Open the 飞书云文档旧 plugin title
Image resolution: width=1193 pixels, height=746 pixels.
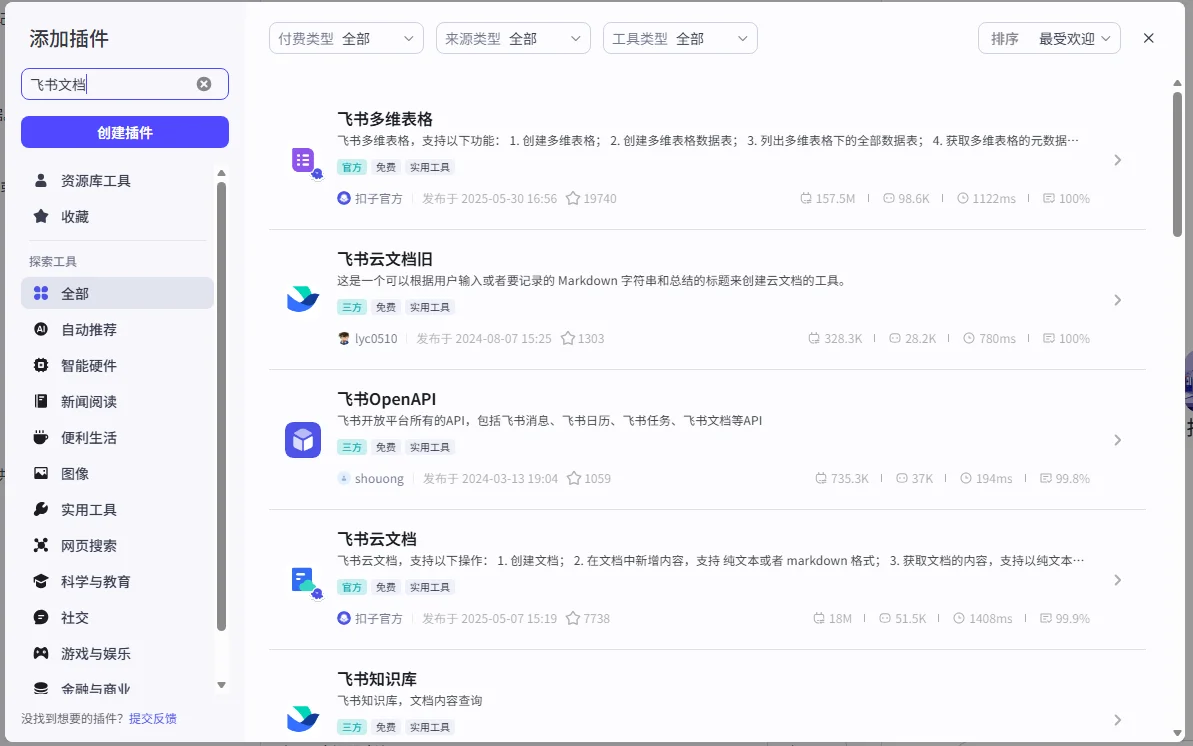pos(385,259)
